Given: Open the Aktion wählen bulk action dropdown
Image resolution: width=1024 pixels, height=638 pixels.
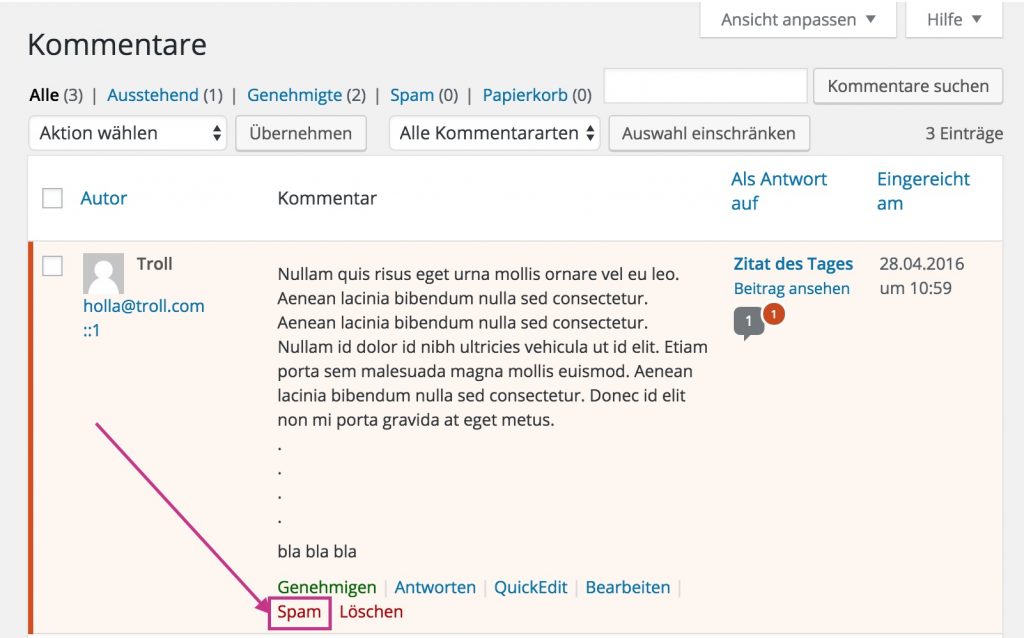Looking at the screenshot, I should tap(127, 132).
